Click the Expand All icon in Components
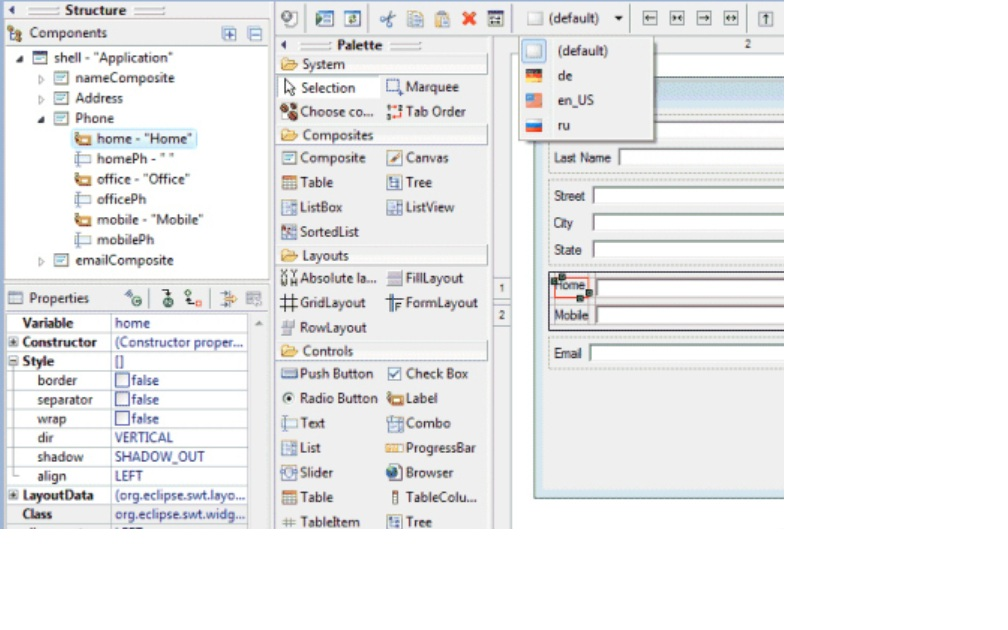 (229, 33)
